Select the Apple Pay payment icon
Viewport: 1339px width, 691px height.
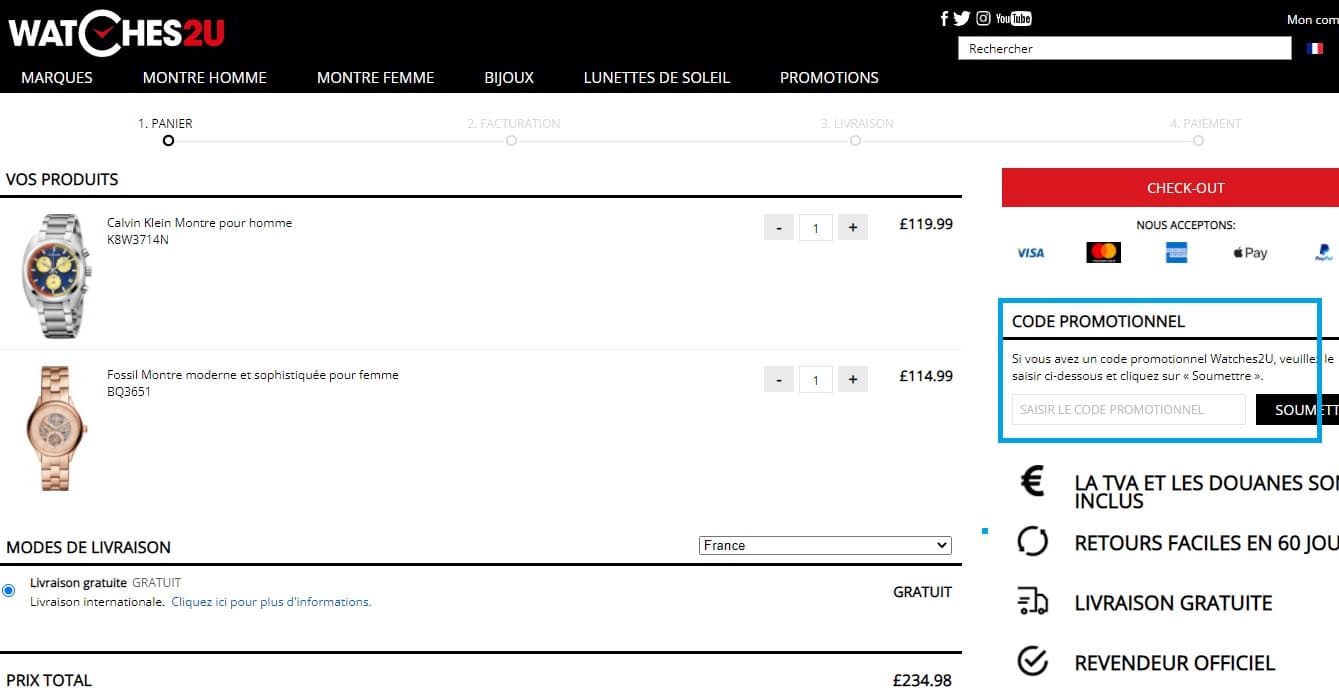[x=1248, y=253]
